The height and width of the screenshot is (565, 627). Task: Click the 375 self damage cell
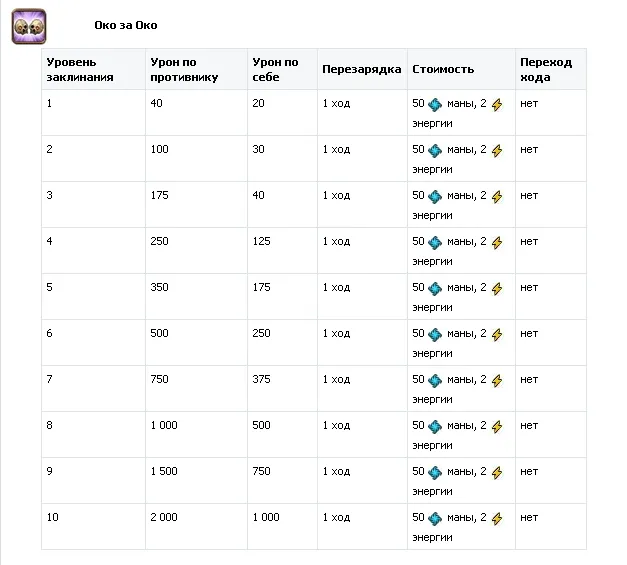[x=260, y=379]
